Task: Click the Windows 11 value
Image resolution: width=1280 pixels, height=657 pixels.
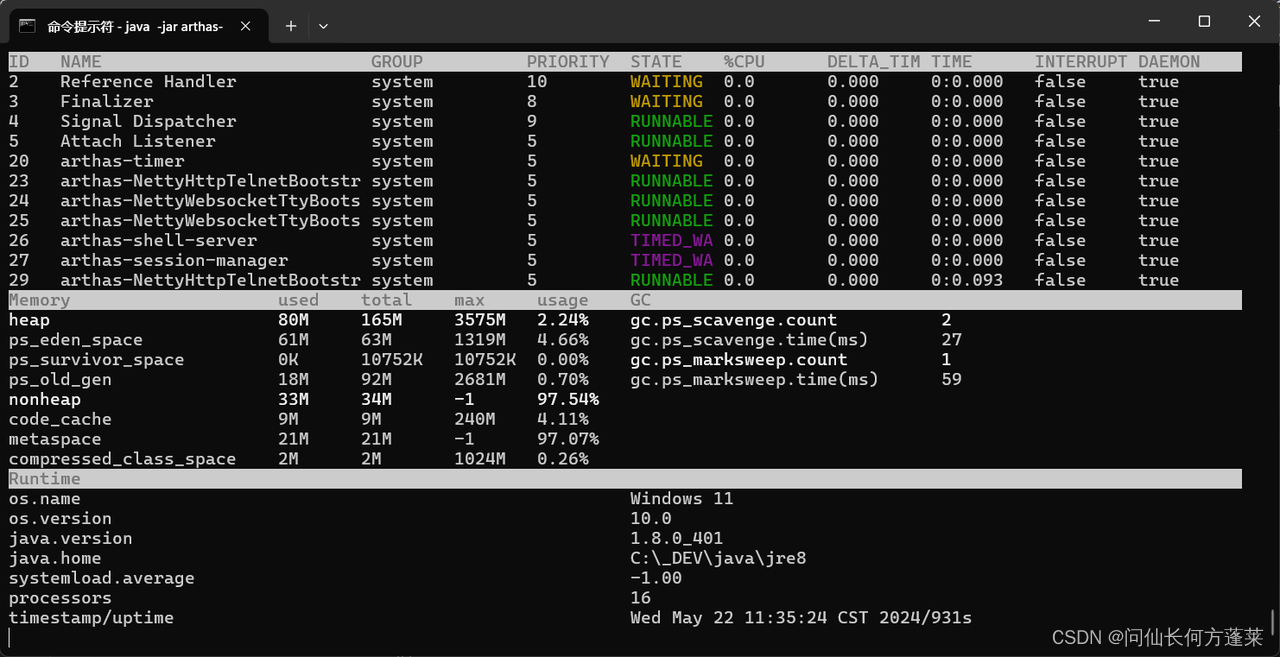Action: (x=682, y=499)
